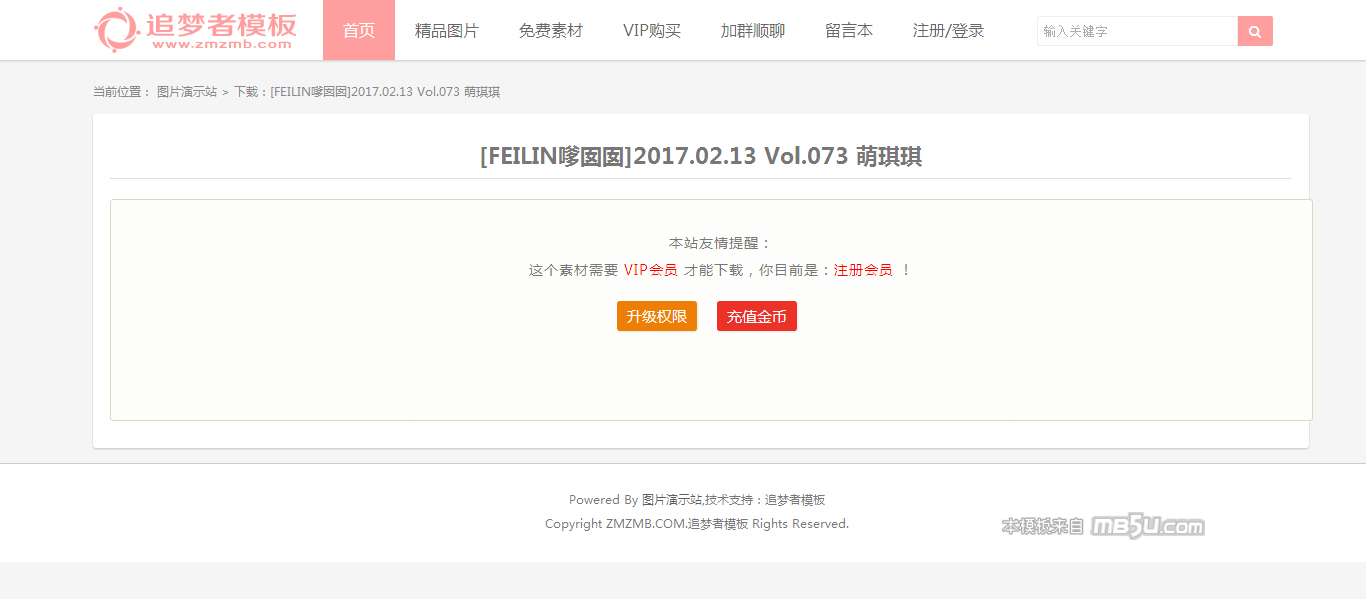Open the 留言本 navigation item
1366x599 pixels.
click(x=849, y=30)
